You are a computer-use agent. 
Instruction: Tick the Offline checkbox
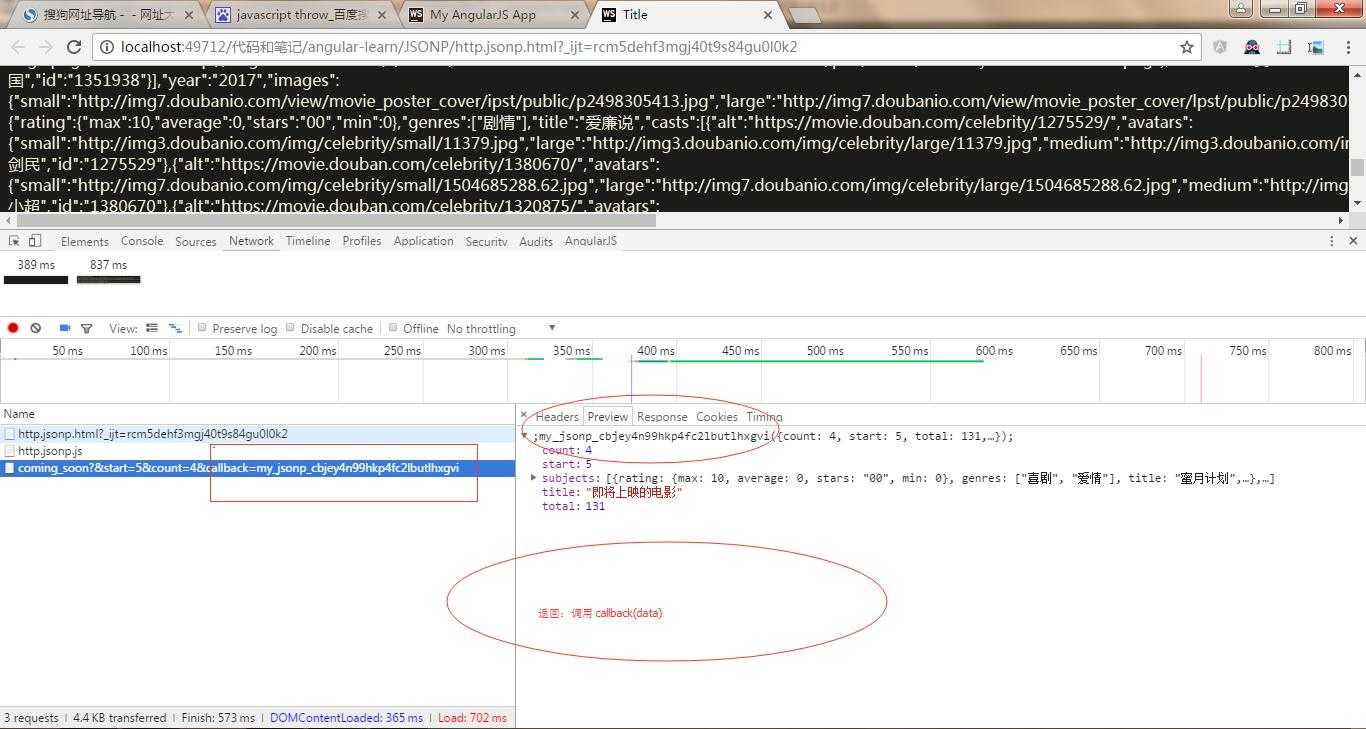click(393, 327)
